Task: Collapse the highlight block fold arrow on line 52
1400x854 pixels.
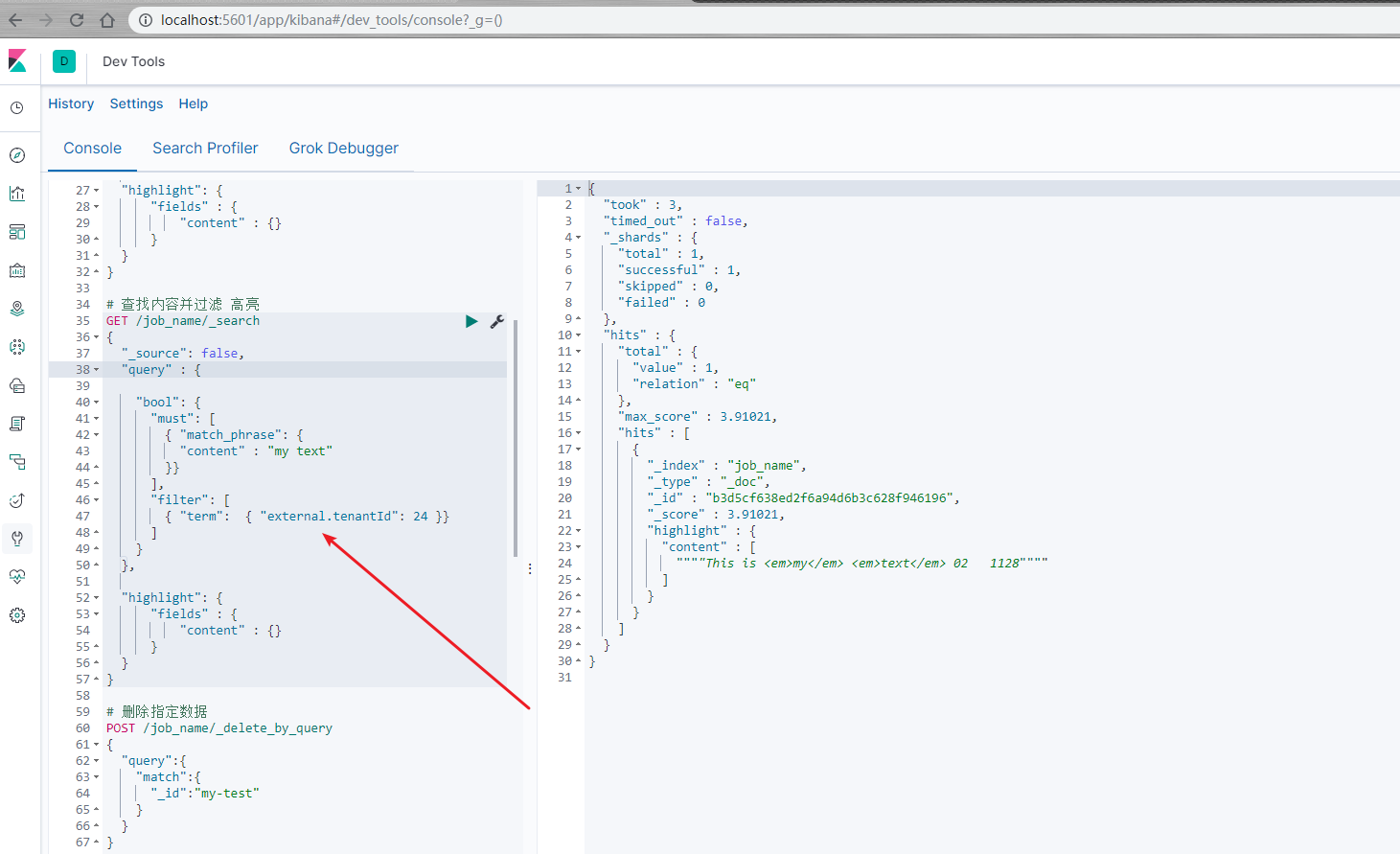Action: (95, 596)
